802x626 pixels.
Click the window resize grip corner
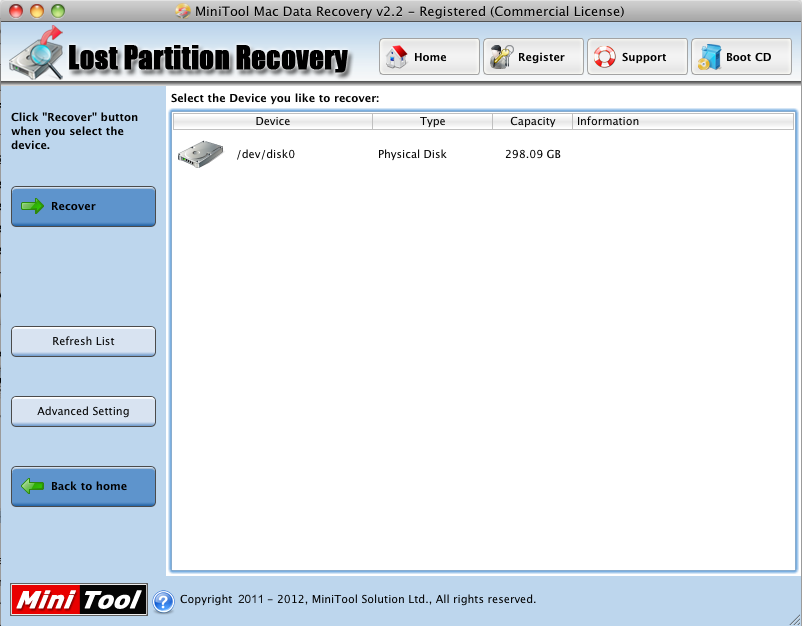[x=794, y=619]
